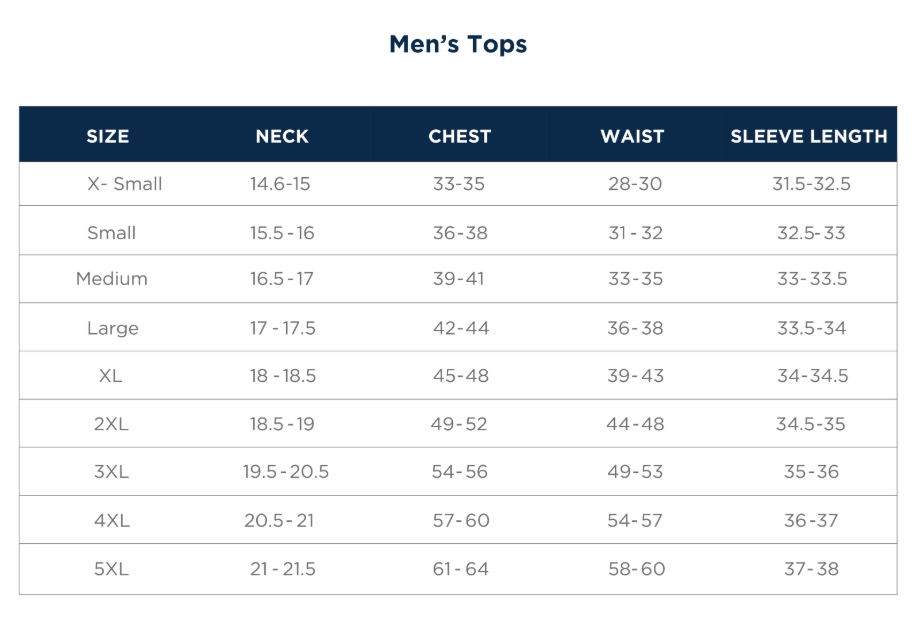Click chest value 61-64 for 5XL
The image size is (923, 636).
point(461,569)
